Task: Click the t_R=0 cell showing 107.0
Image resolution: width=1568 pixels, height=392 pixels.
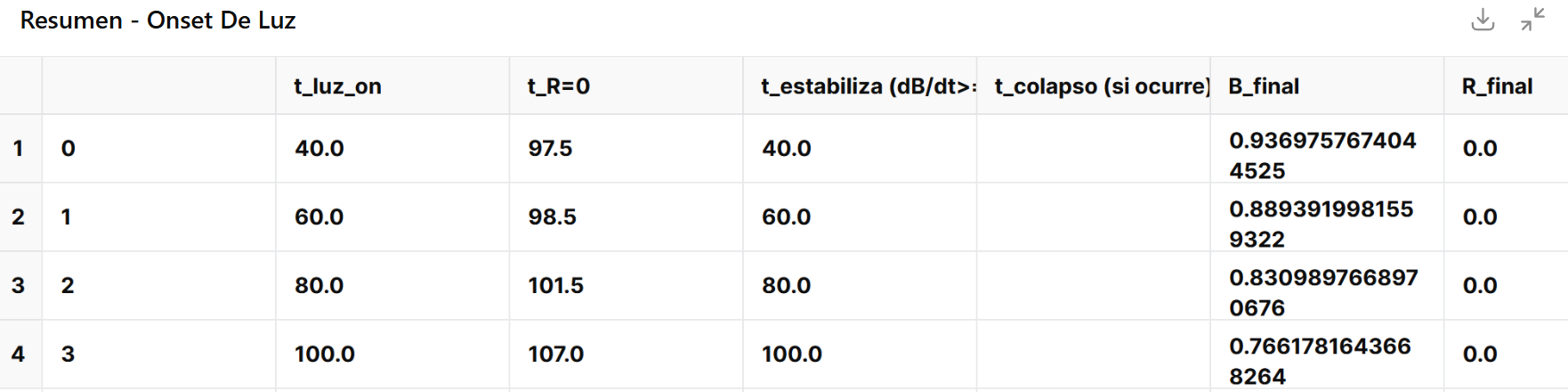Action: (x=555, y=355)
